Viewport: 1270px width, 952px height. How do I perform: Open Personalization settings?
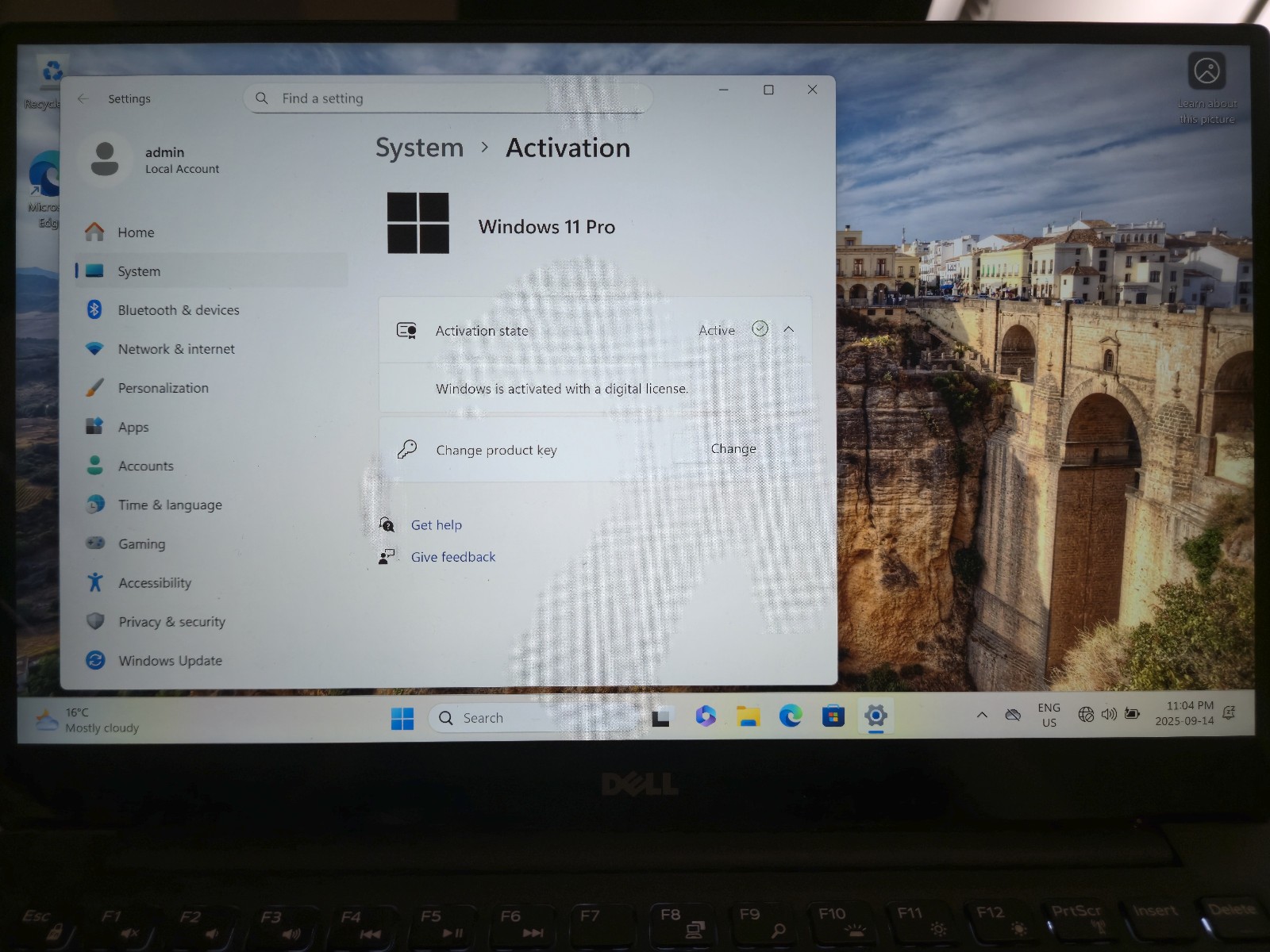tap(213, 388)
